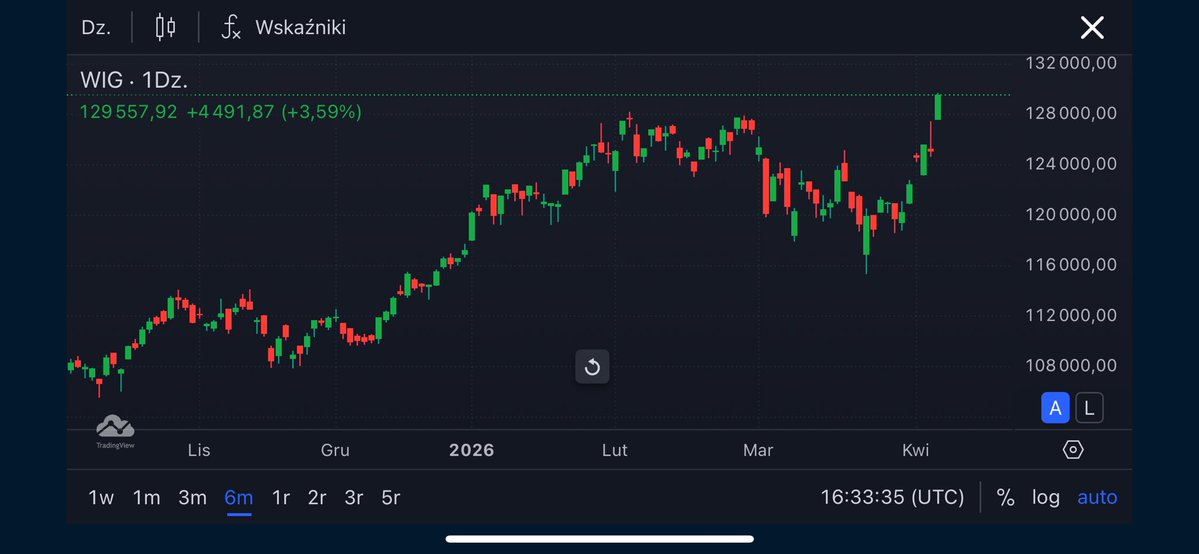Open the candlestick chart type selector
Viewport: 1199px width, 554px height.
click(165, 28)
